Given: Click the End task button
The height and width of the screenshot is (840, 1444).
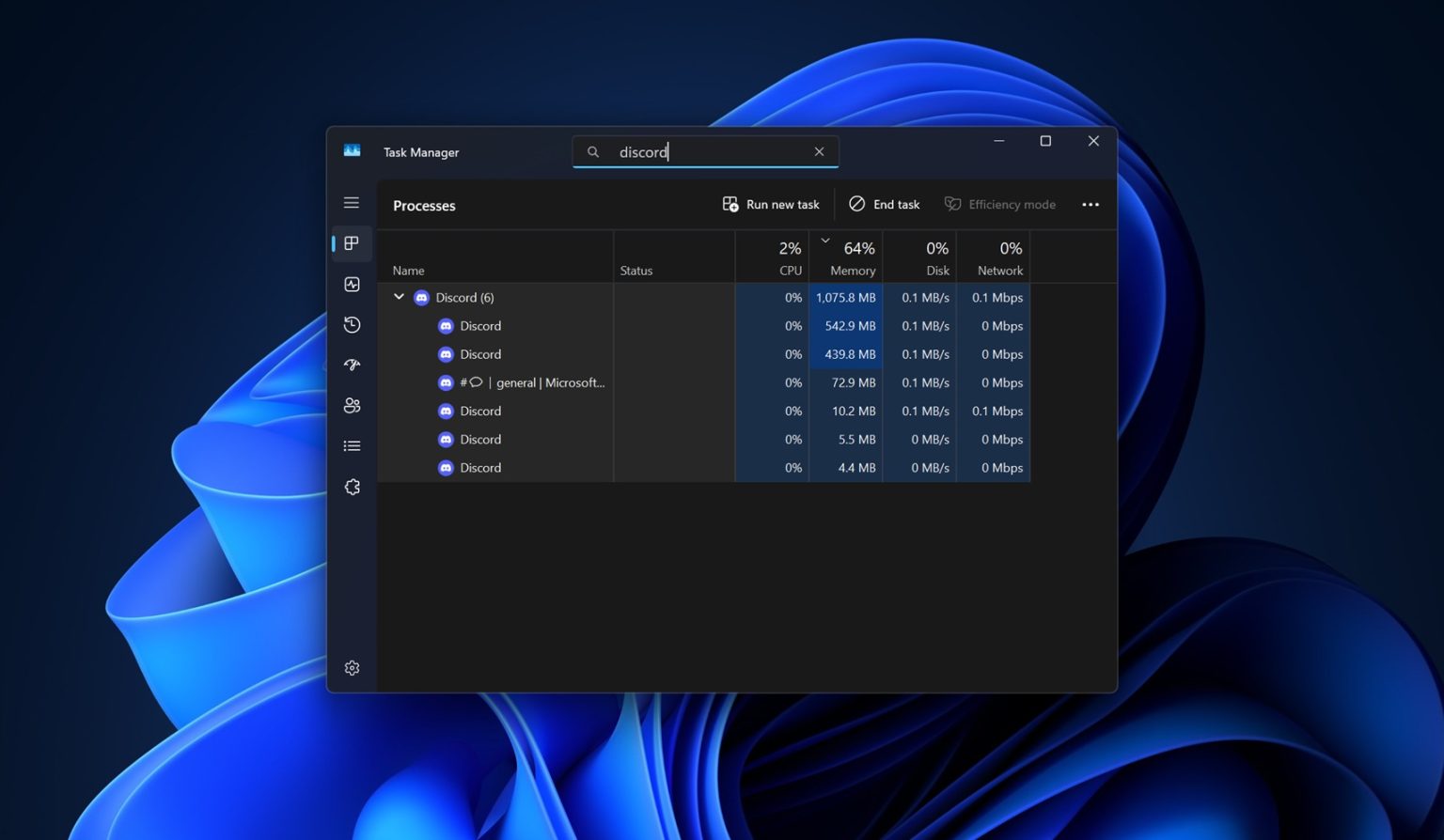Looking at the screenshot, I should coord(885,205).
